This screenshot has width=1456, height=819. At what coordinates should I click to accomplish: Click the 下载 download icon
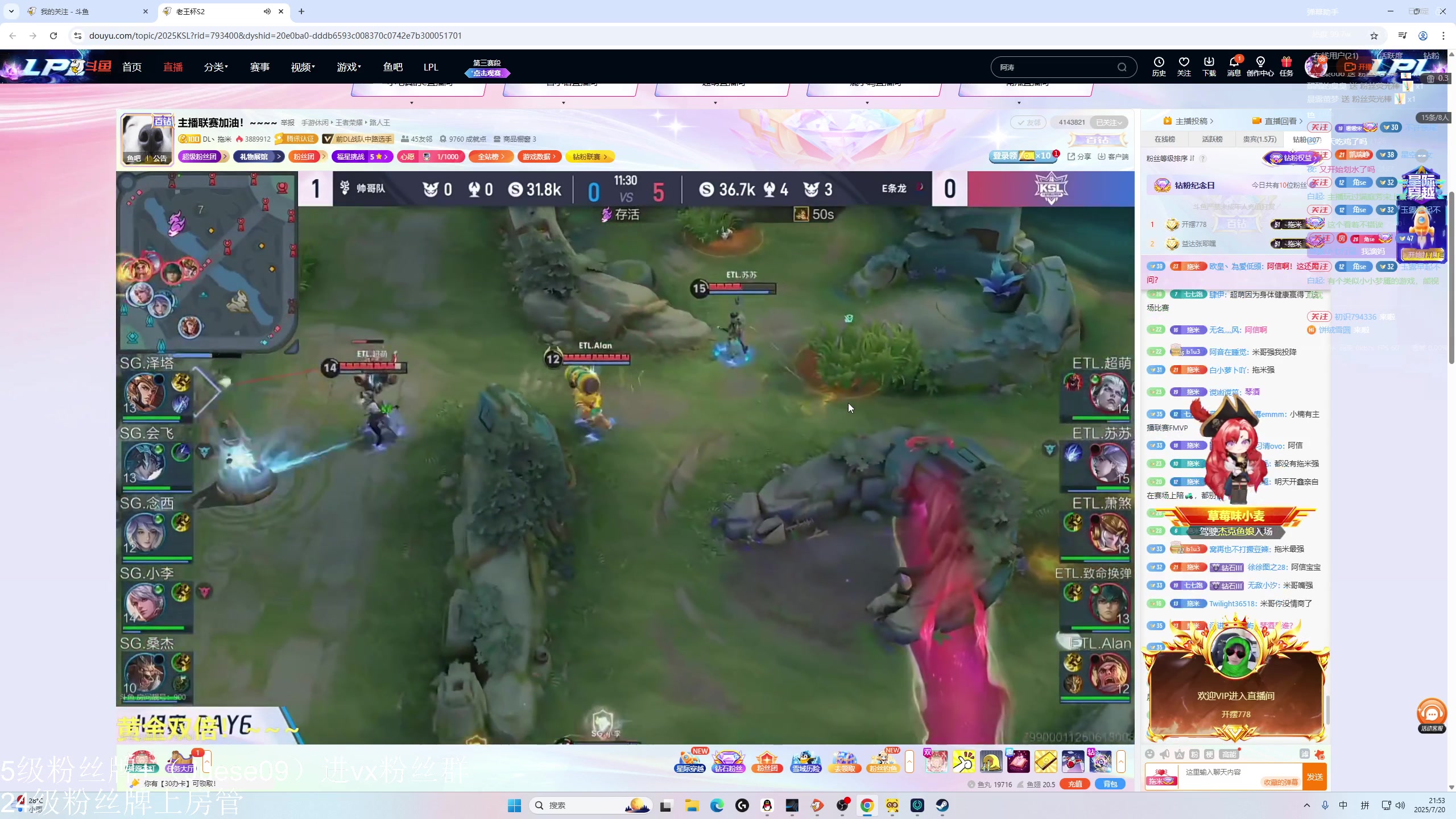pos(1209,66)
